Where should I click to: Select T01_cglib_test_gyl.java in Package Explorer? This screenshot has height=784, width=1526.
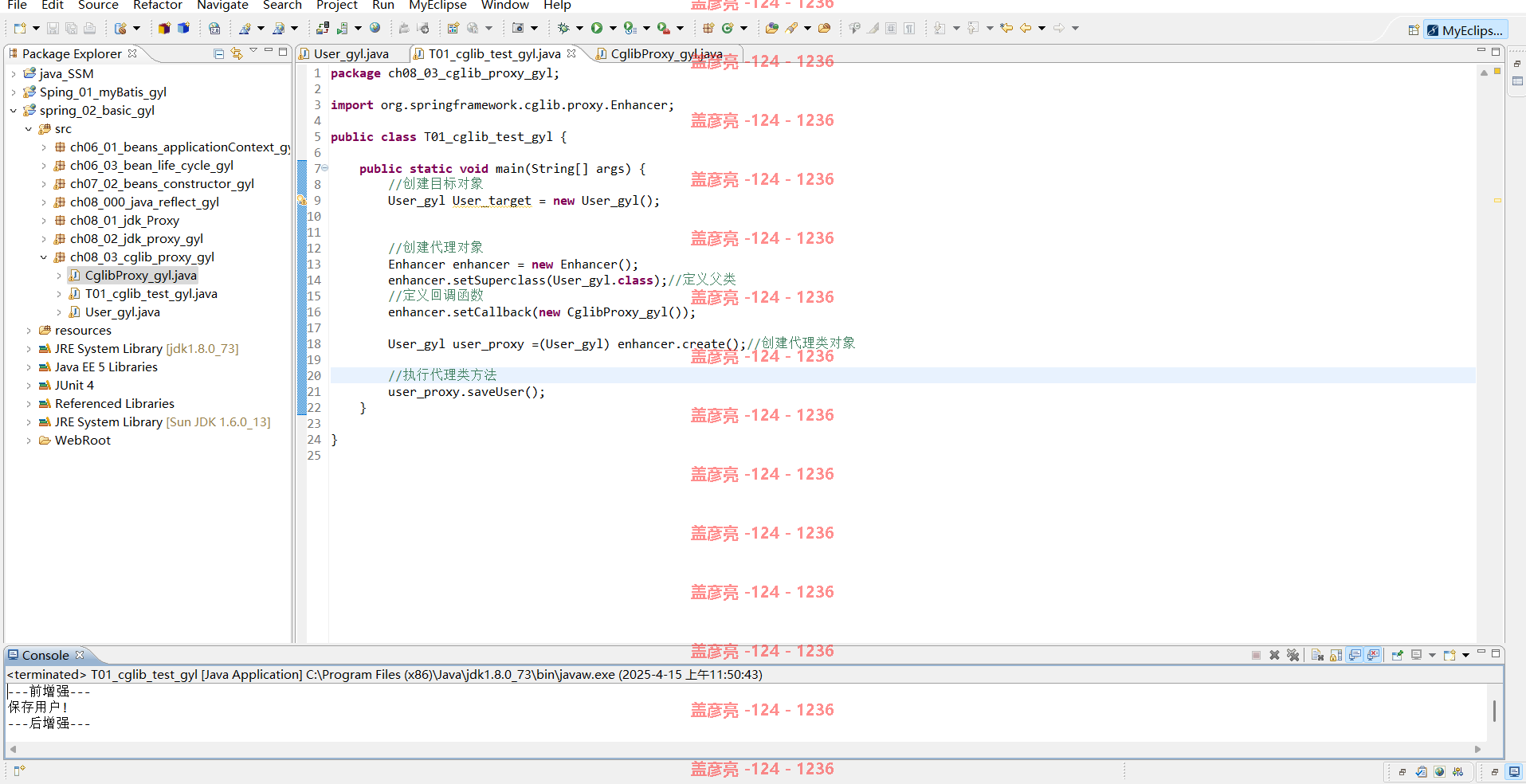coord(151,294)
